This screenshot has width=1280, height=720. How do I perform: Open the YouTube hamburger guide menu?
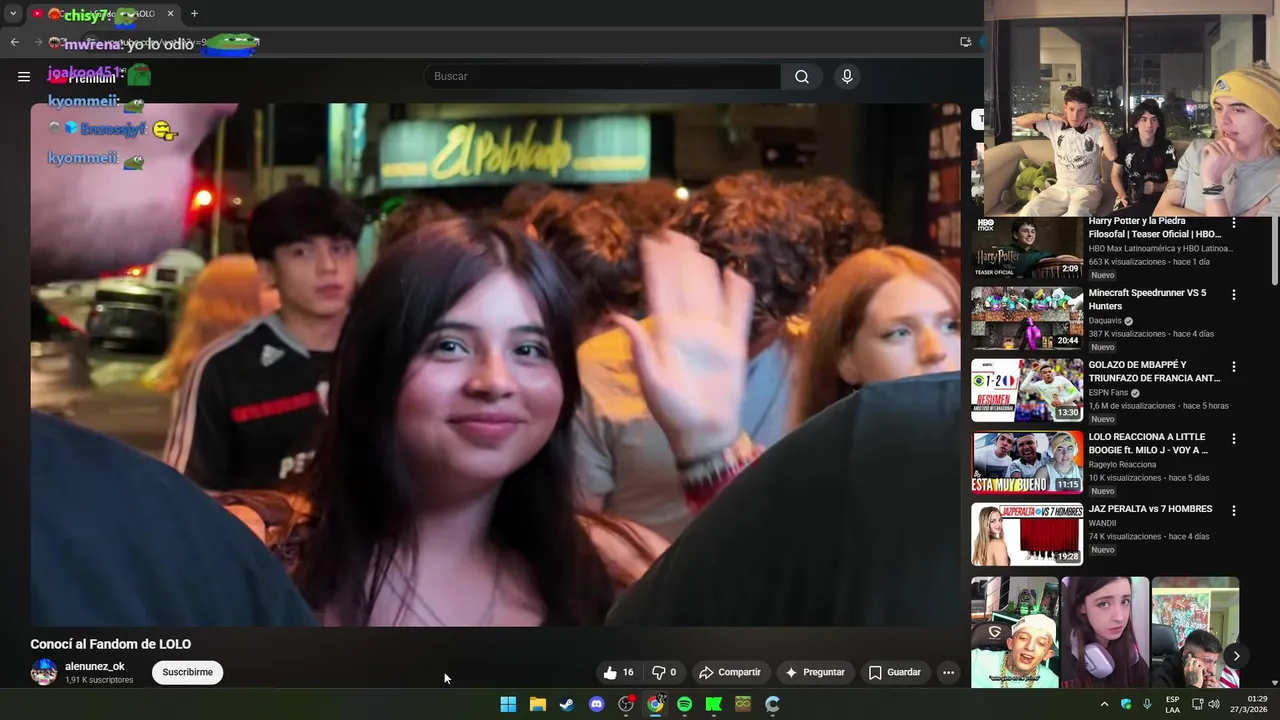24,76
